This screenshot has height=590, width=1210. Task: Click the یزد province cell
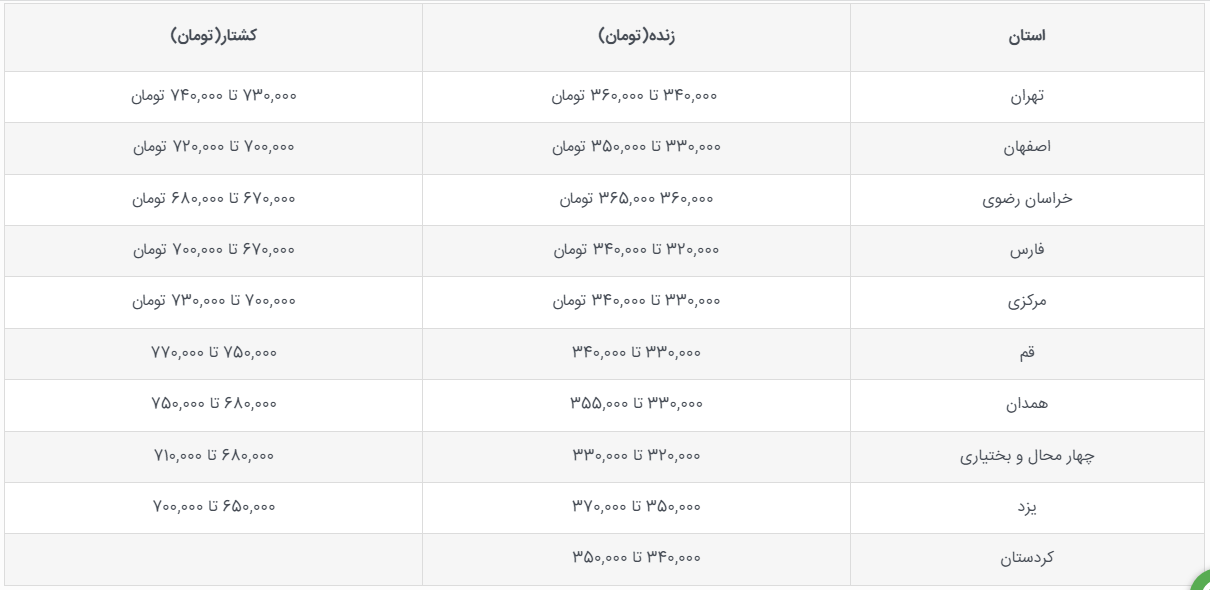point(1027,508)
